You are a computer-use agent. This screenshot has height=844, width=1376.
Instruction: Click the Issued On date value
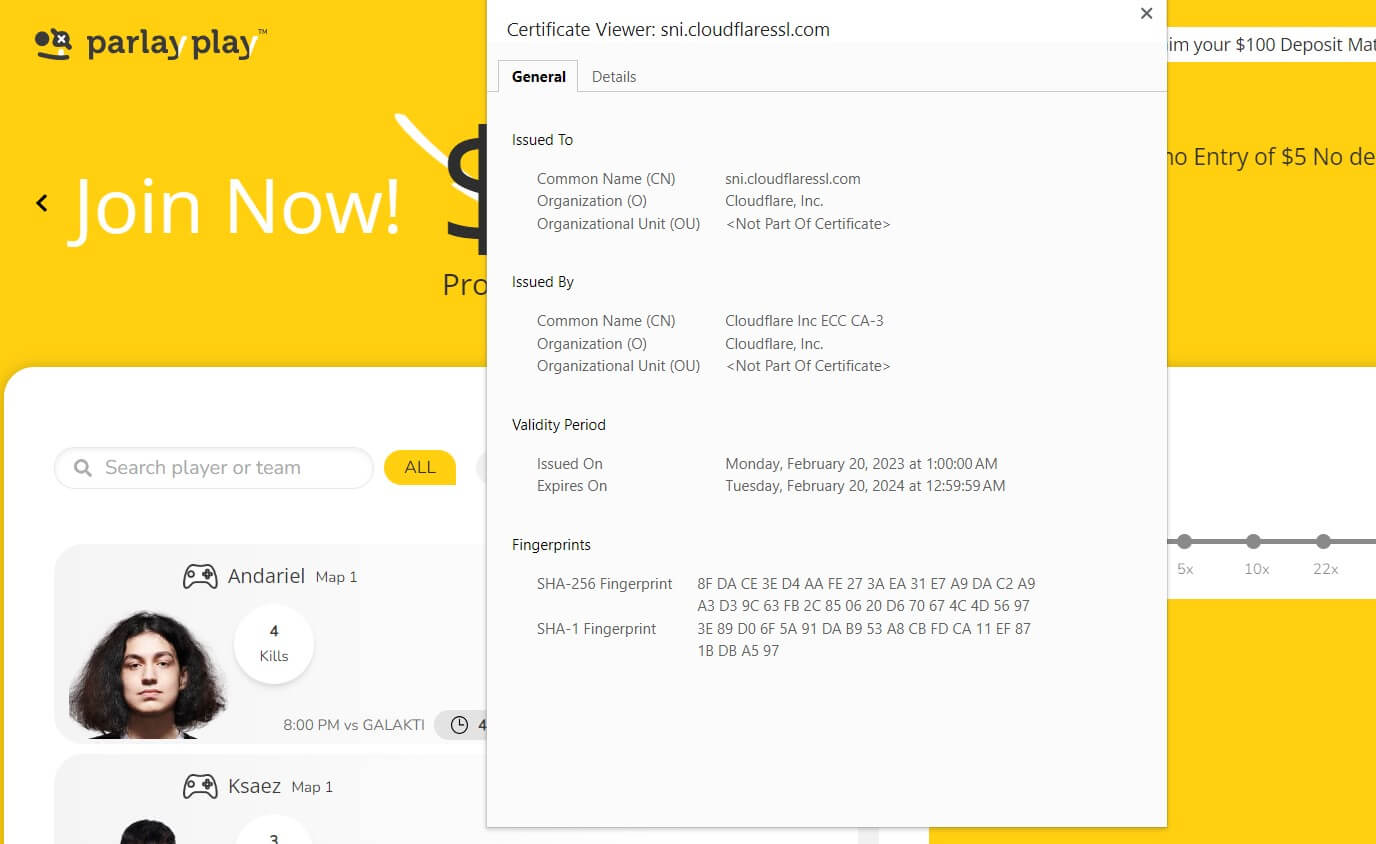[x=861, y=464]
